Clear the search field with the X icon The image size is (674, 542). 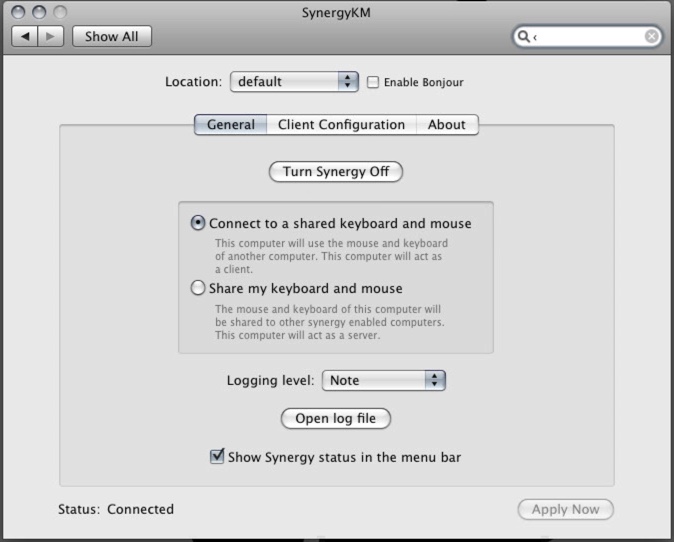(x=651, y=37)
